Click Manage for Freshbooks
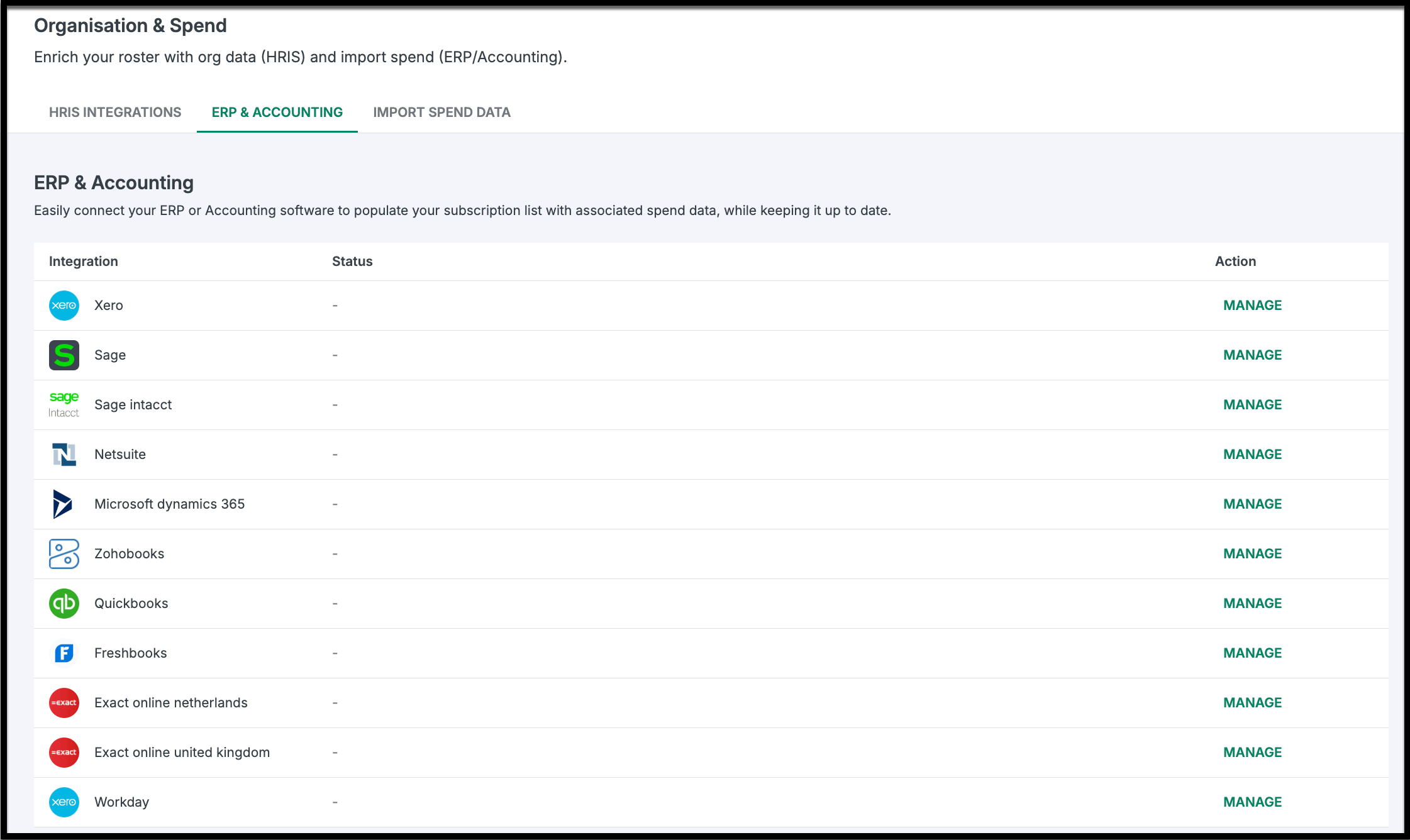The width and height of the screenshot is (1410, 840). 1252,653
